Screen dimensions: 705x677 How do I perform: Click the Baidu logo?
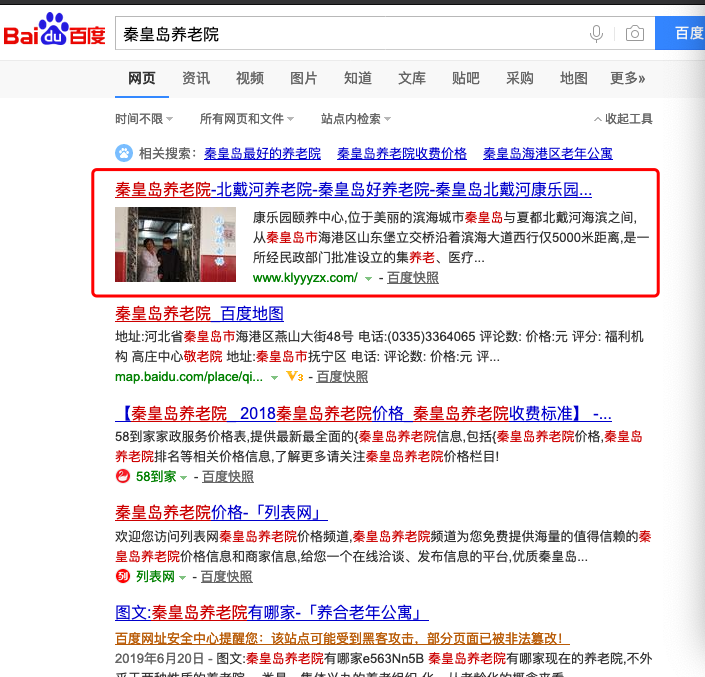click(54, 30)
